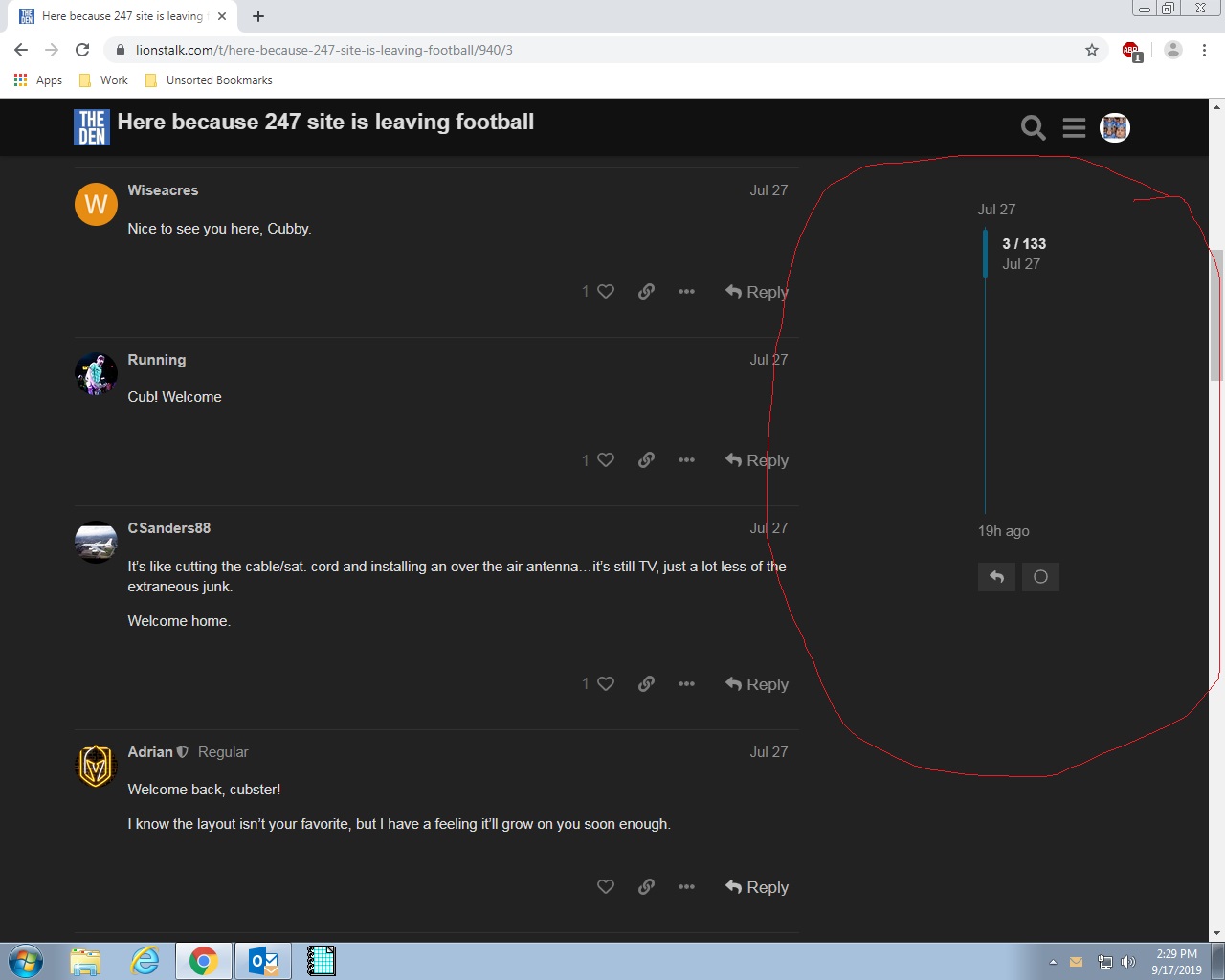Show more actions on CSanders88's post
The width and height of the screenshot is (1225, 980).
point(686,684)
